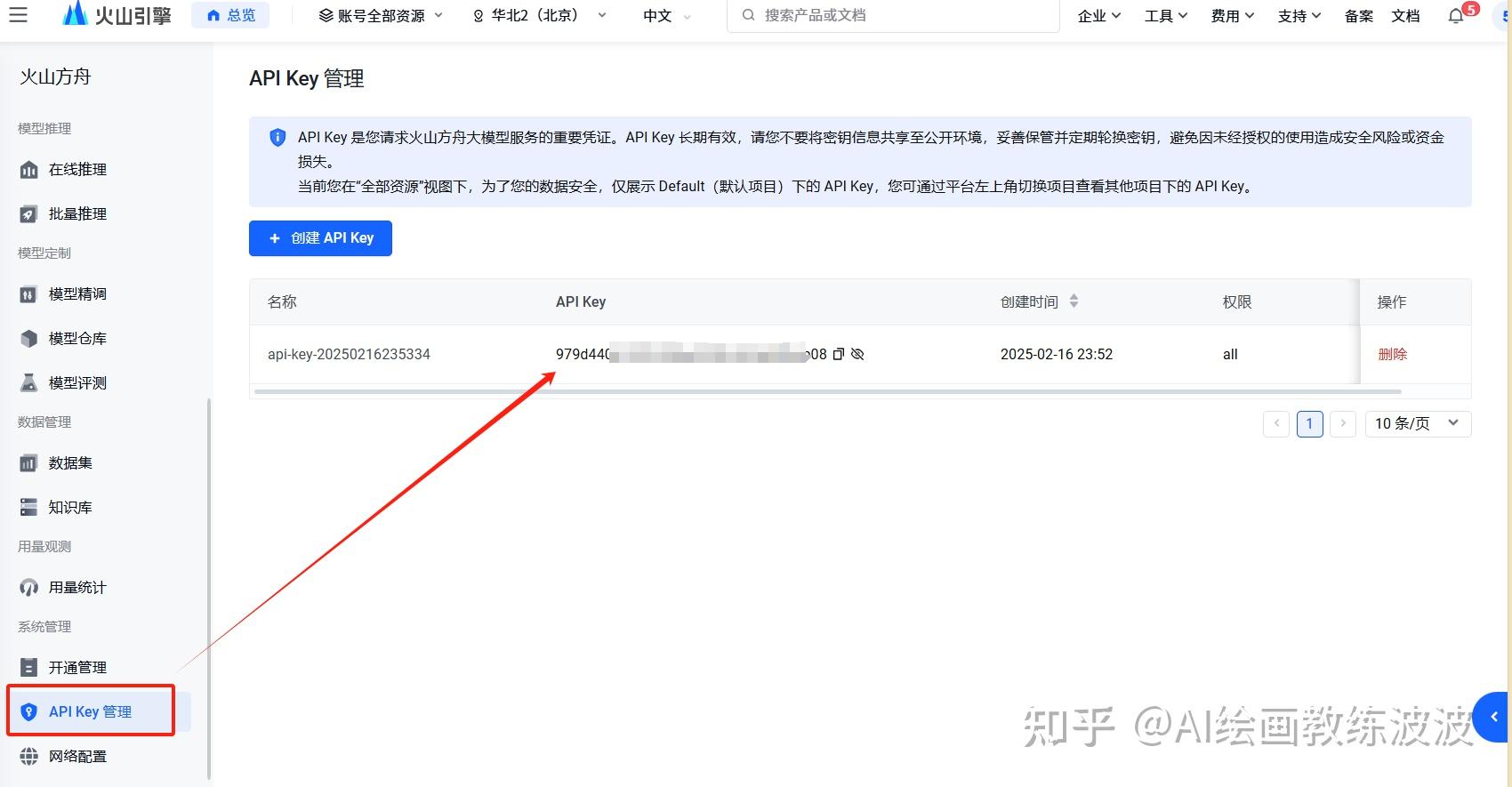Screen dimensions: 1512x787
Task: Expand the 华北2（北京）region selector
Action: pyautogui.click(x=539, y=15)
